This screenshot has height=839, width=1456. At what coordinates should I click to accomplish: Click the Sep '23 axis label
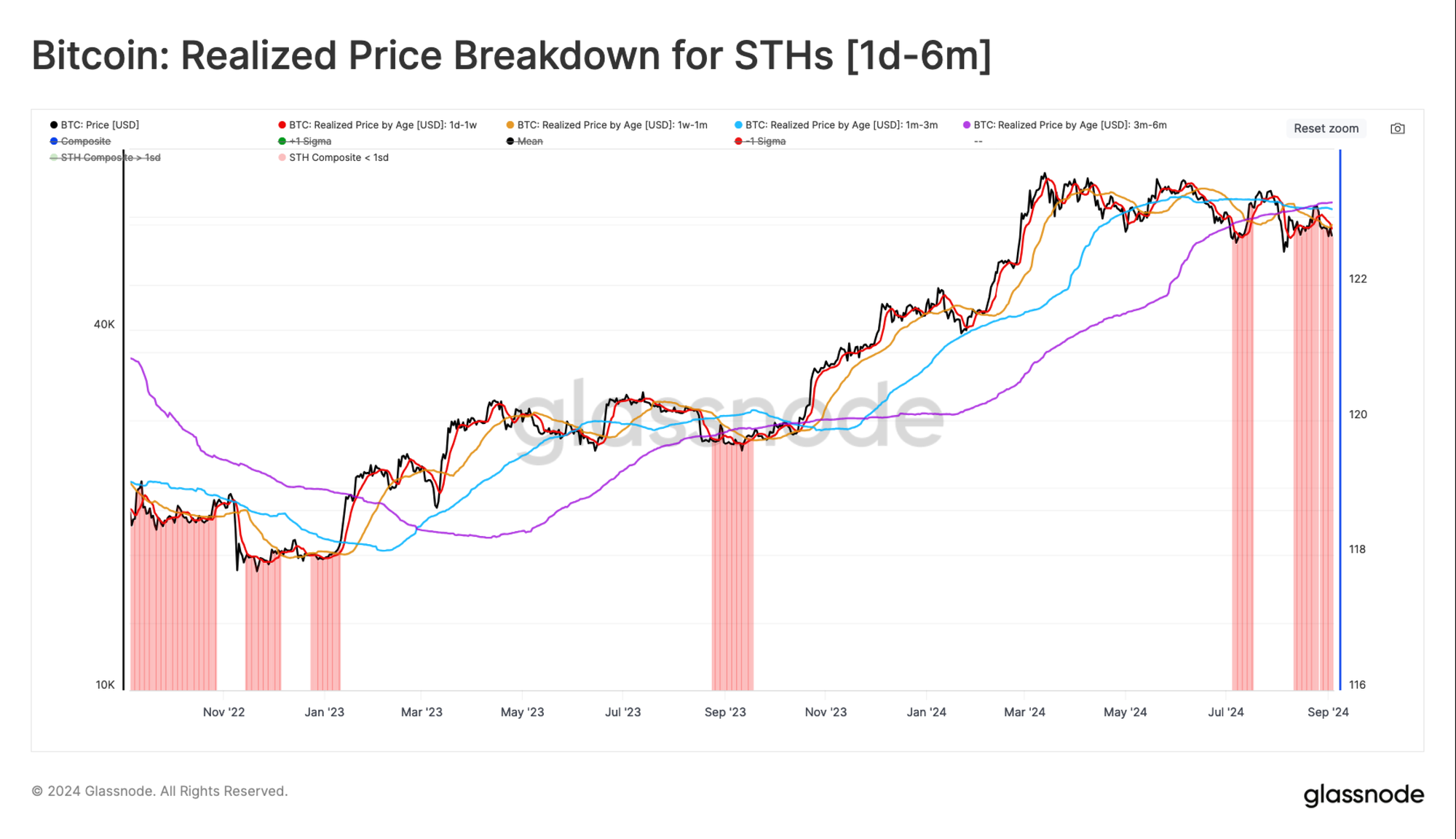[725, 712]
